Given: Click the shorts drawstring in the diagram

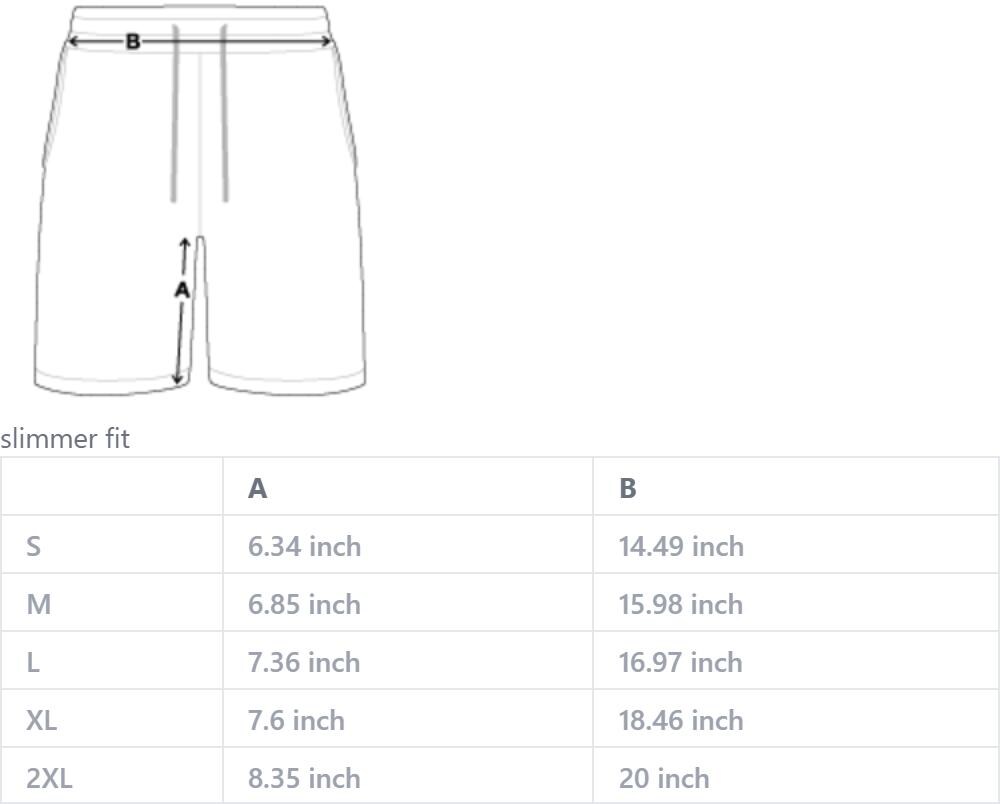Looking at the screenshot, I should (x=199, y=113).
